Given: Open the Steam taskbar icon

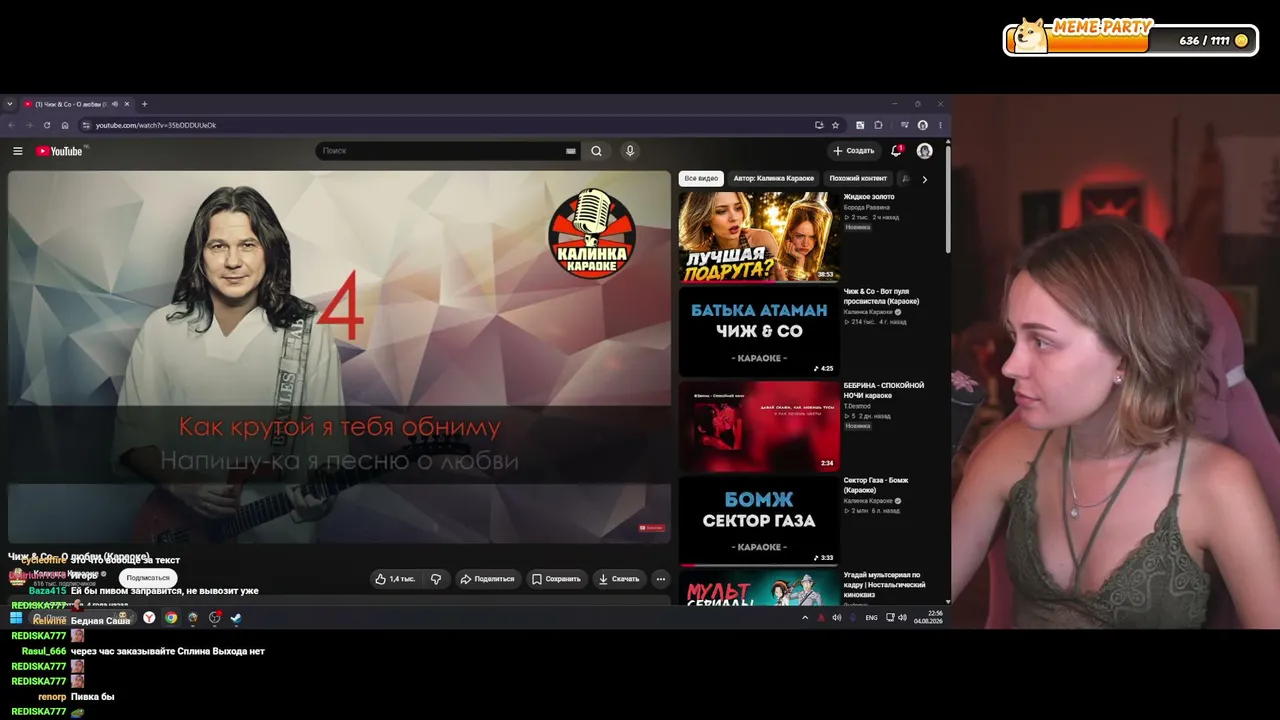Looking at the screenshot, I should click(236, 618).
